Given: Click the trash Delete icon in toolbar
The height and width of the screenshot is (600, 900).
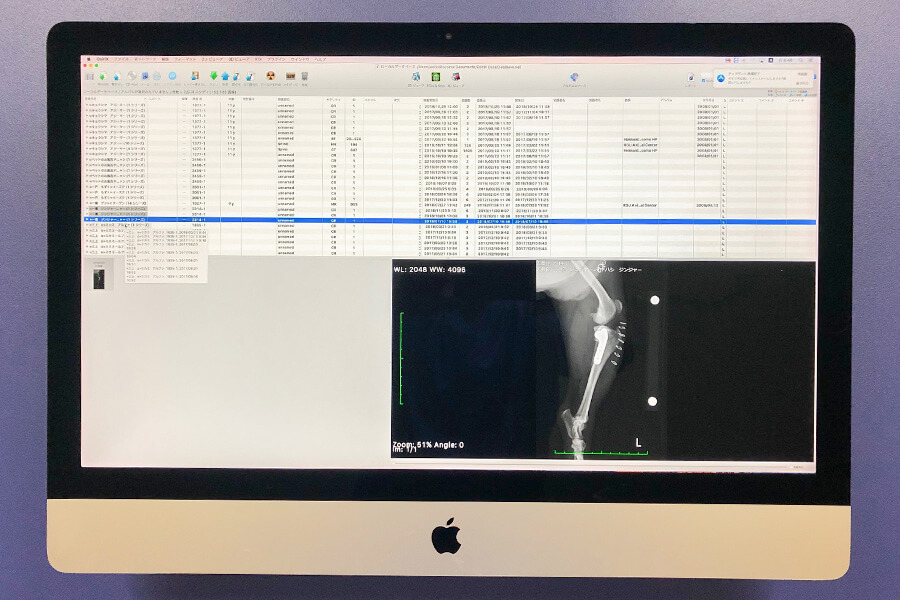Looking at the screenshot, I should pos(304,76).
